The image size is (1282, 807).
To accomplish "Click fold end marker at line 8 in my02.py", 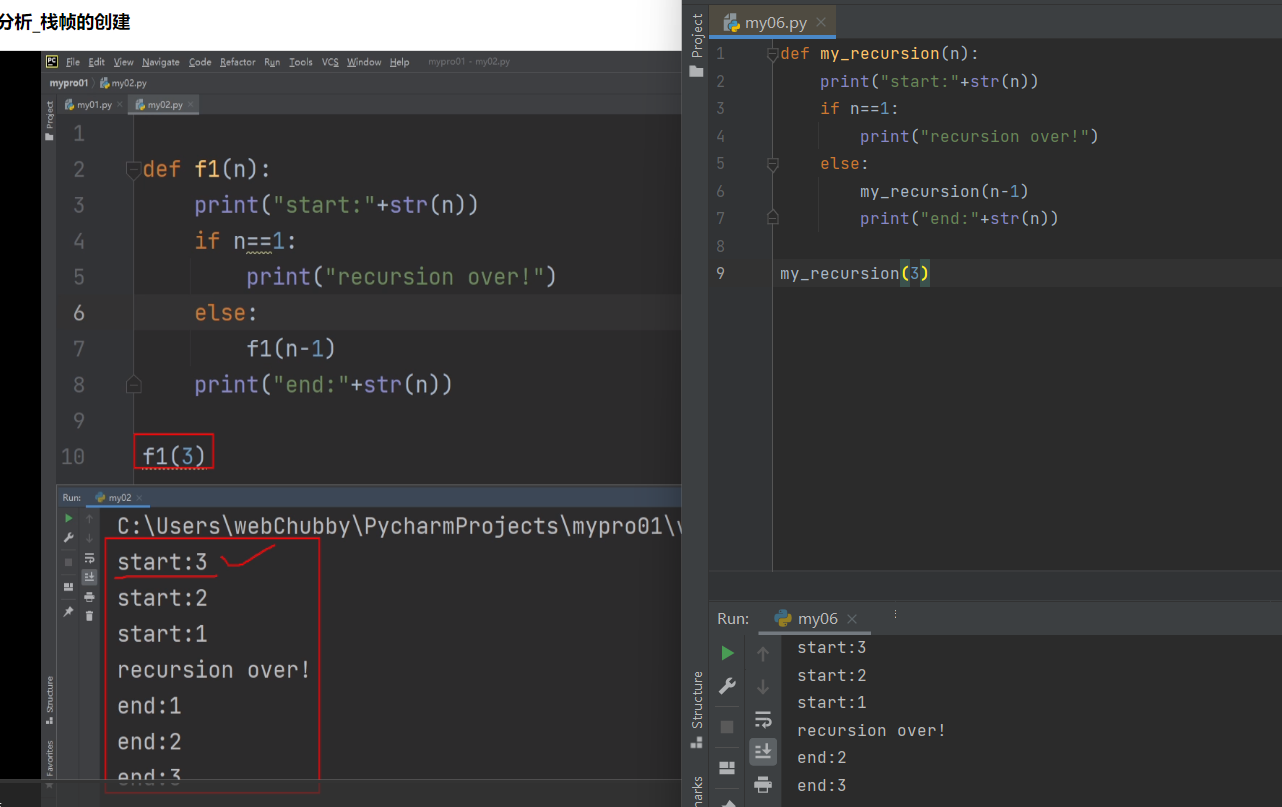I will coord(133,384).
